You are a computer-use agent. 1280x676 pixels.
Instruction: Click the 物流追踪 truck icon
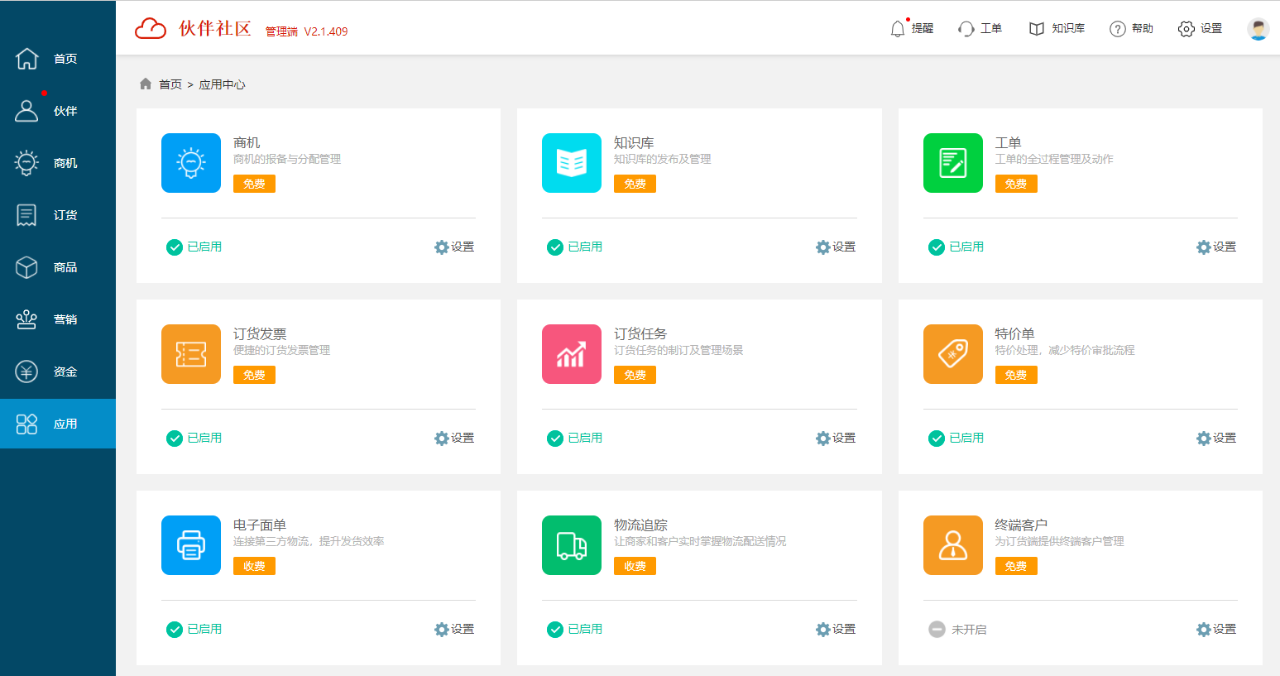(571, 545)
